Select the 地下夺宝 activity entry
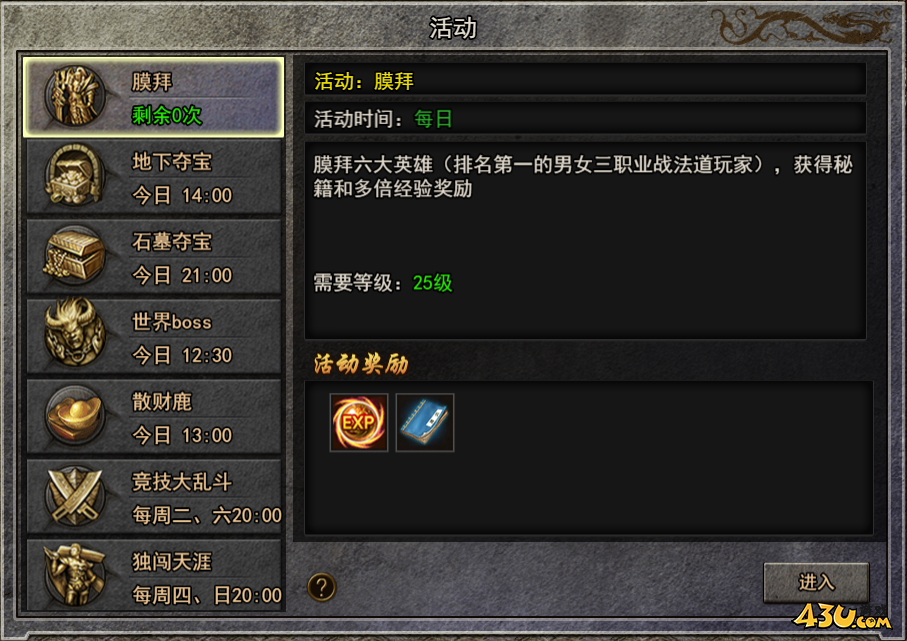This screenshot has height=641, width=907. (154, 176)
